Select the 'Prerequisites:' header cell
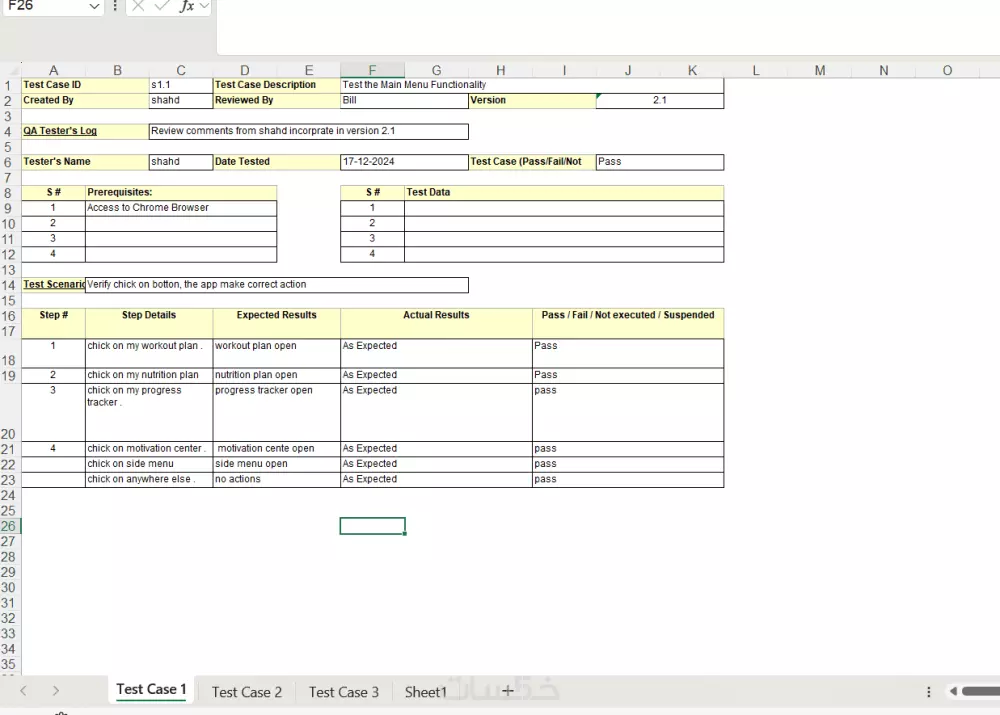The width and height of the screenshot is (1000, 715). 181,193
